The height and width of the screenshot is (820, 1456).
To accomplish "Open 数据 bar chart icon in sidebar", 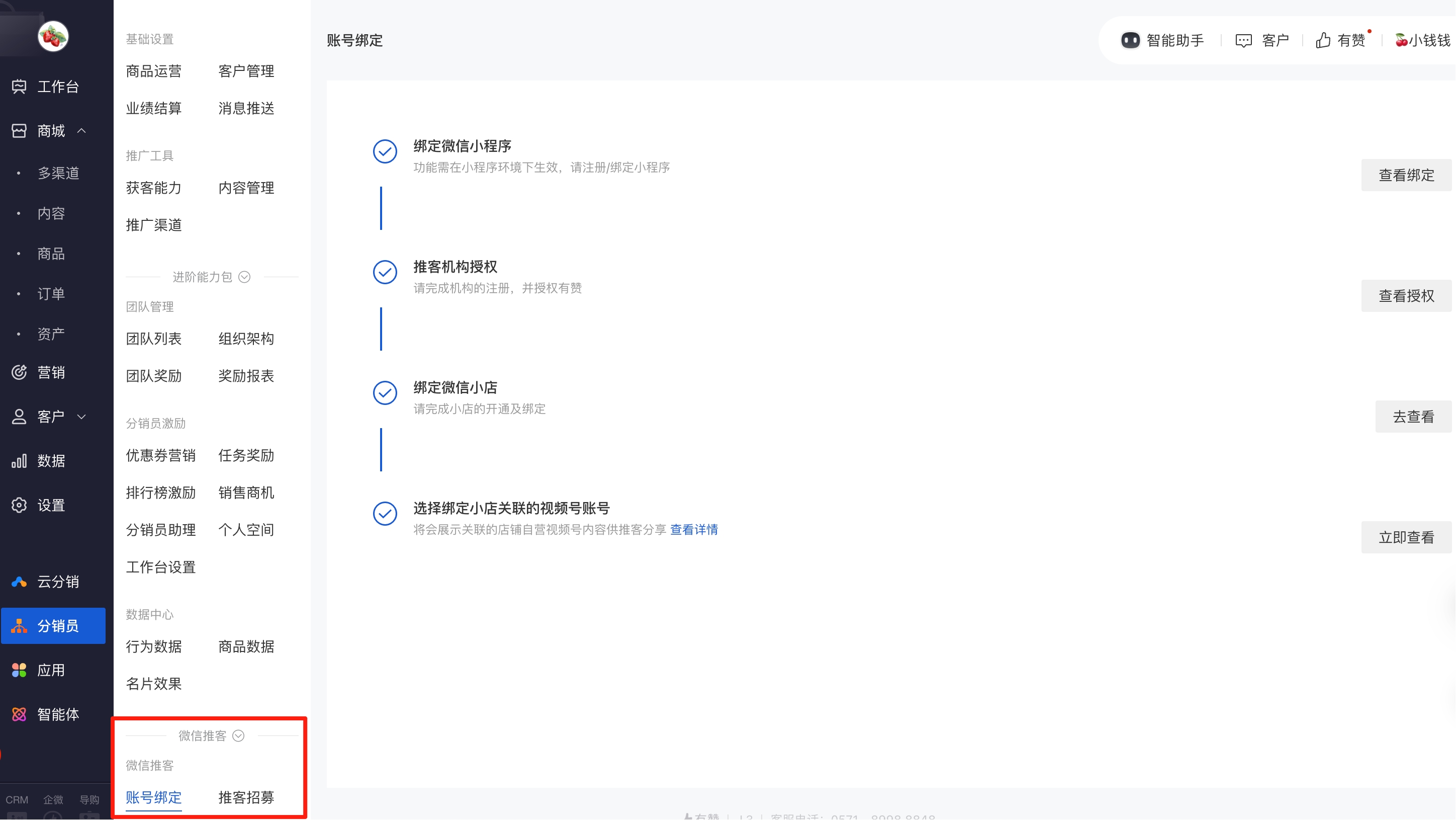I will (19, 461).
